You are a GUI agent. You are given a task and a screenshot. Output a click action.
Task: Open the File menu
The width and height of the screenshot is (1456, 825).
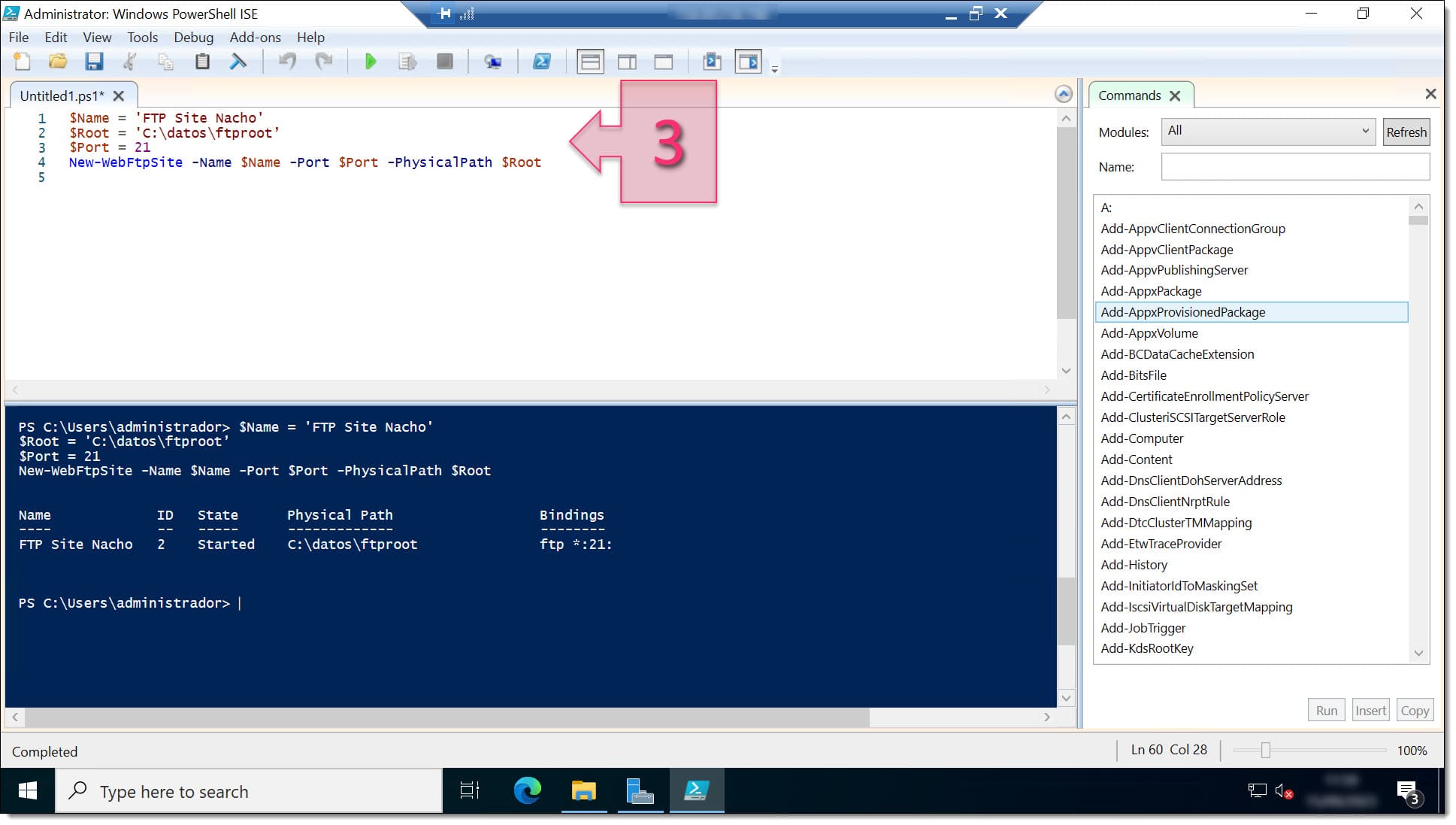pyautogui.click(x=19, y=37)
